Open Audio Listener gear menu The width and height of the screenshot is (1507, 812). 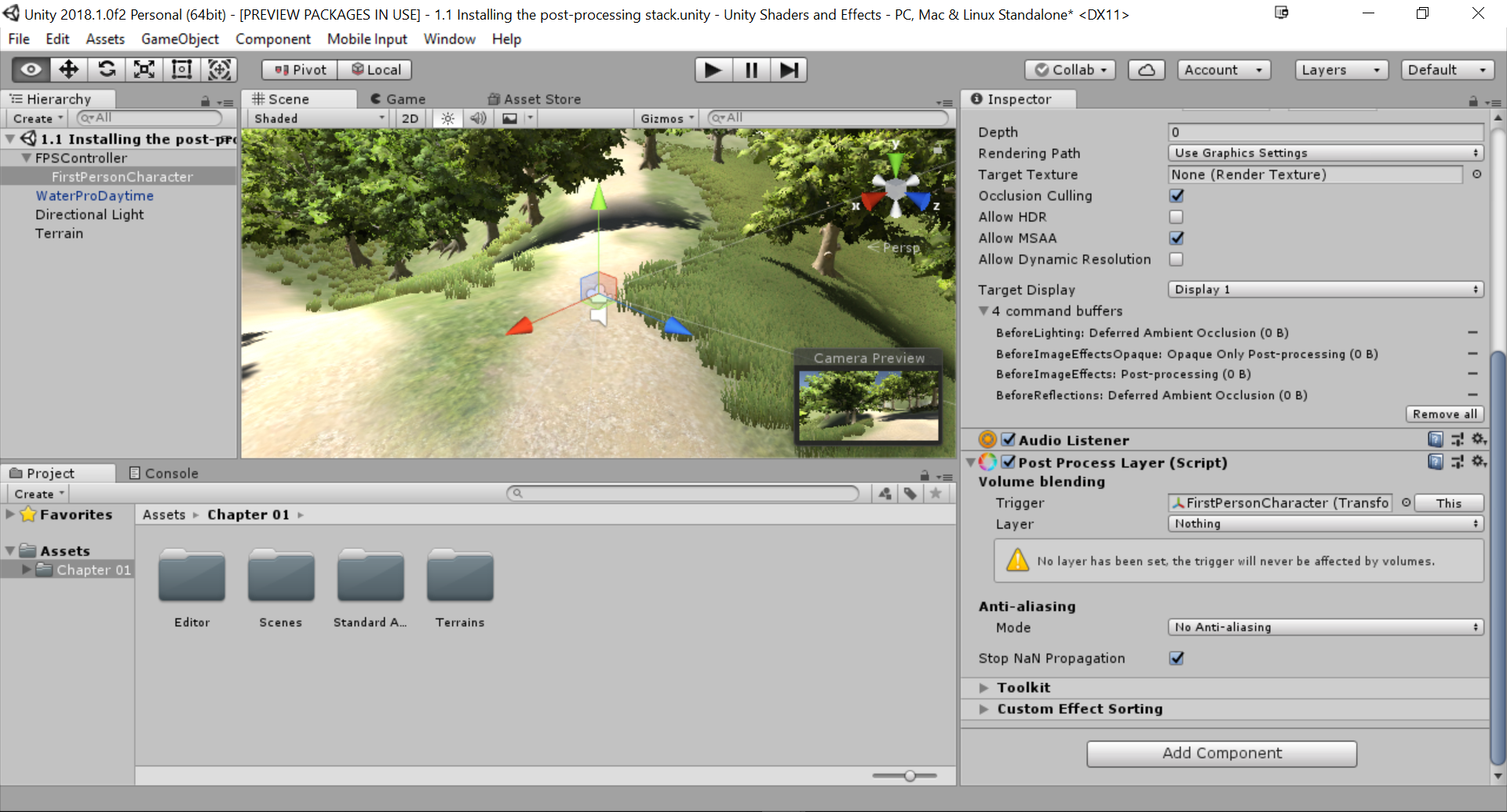pos(1479,439)
